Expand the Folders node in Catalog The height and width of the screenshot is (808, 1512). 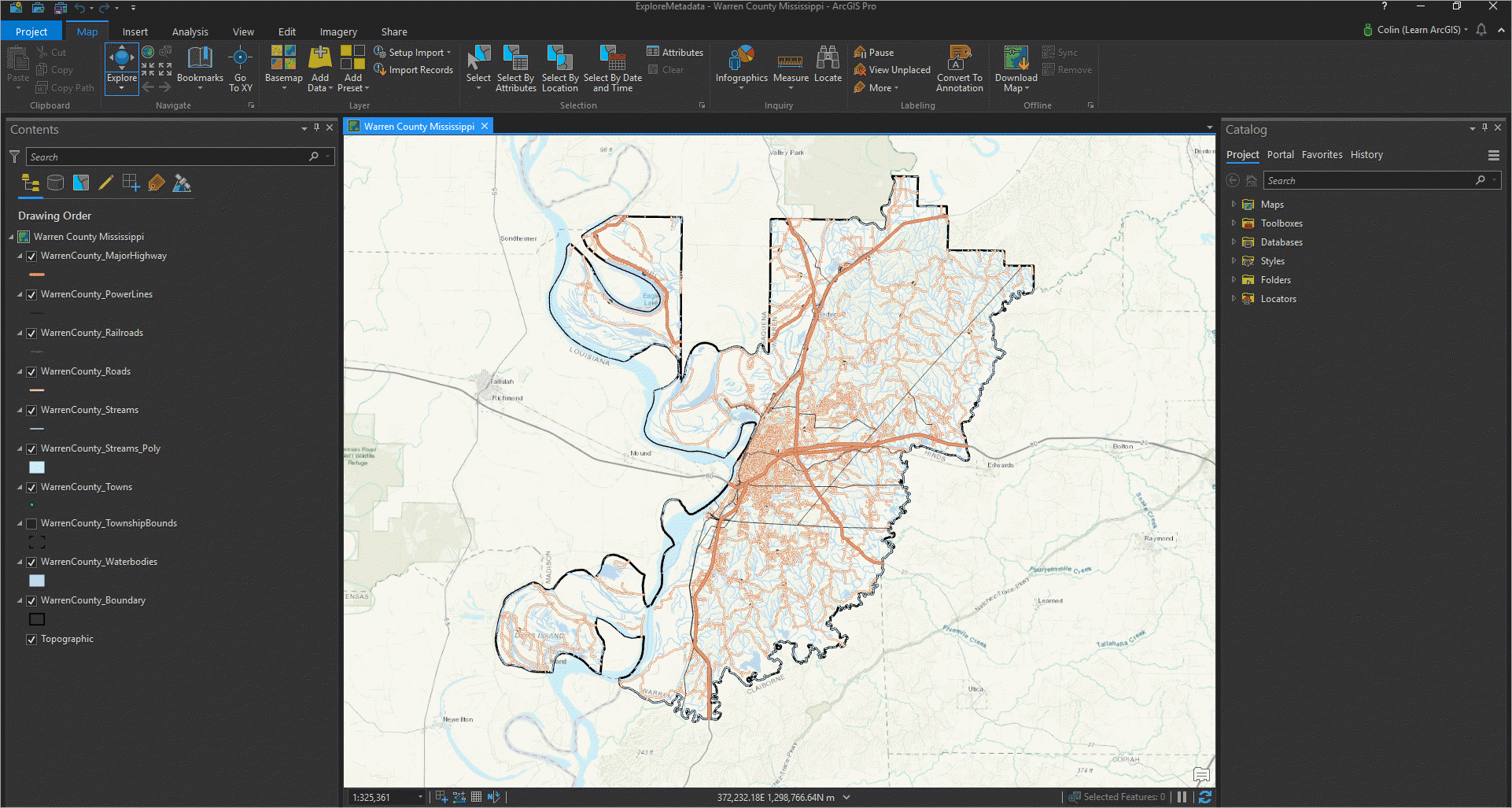[x=1234, y=279]
